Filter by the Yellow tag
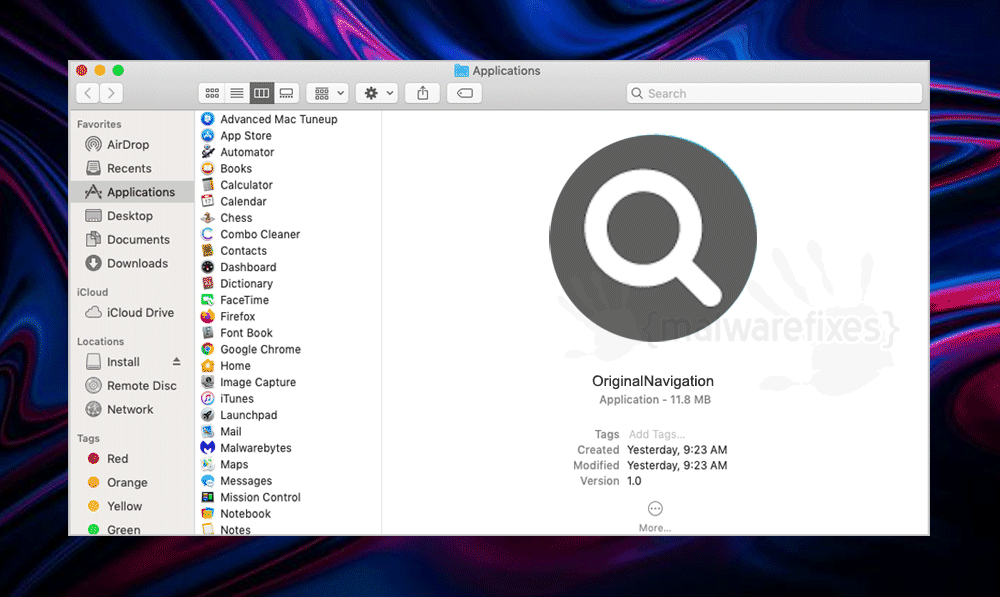Image resolution: width=1000 pixels, height=597 pixels. [131, 506]
